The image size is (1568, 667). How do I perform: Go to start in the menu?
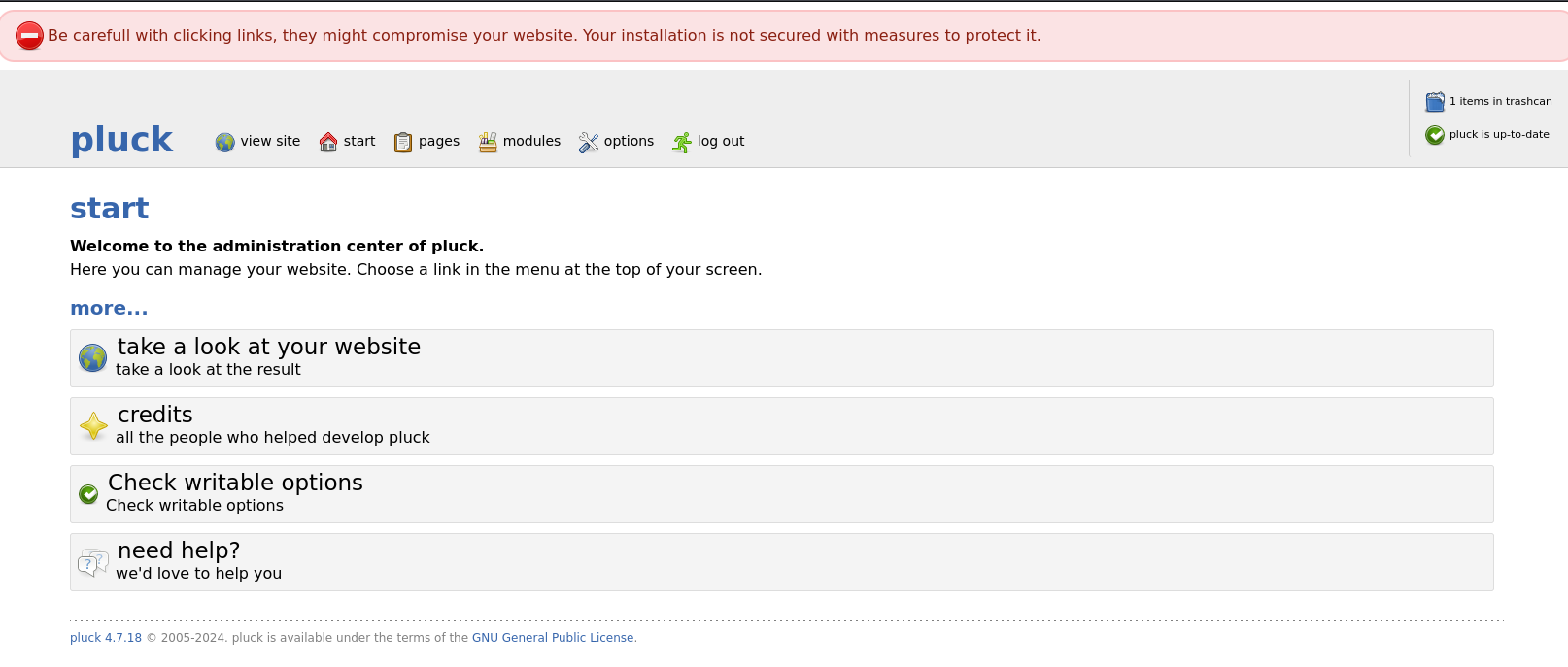(x=359, y=141)
